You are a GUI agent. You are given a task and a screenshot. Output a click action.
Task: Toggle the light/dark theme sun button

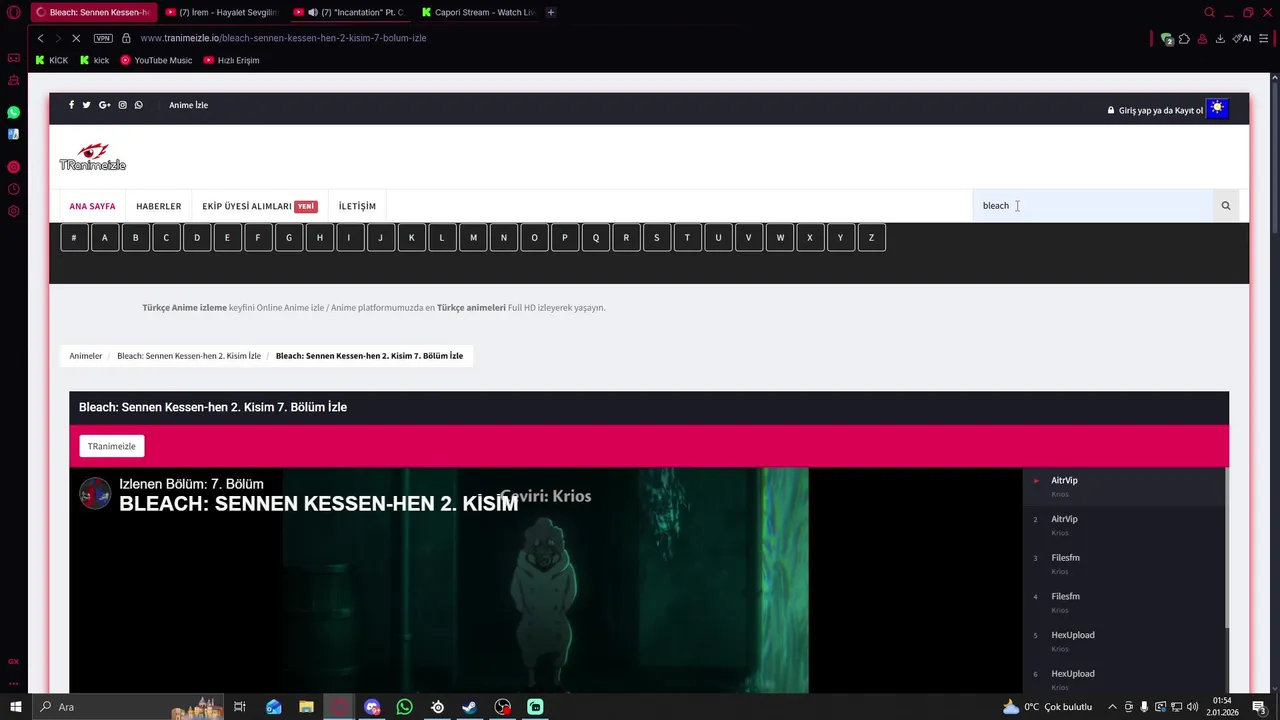coord(1217,108)
